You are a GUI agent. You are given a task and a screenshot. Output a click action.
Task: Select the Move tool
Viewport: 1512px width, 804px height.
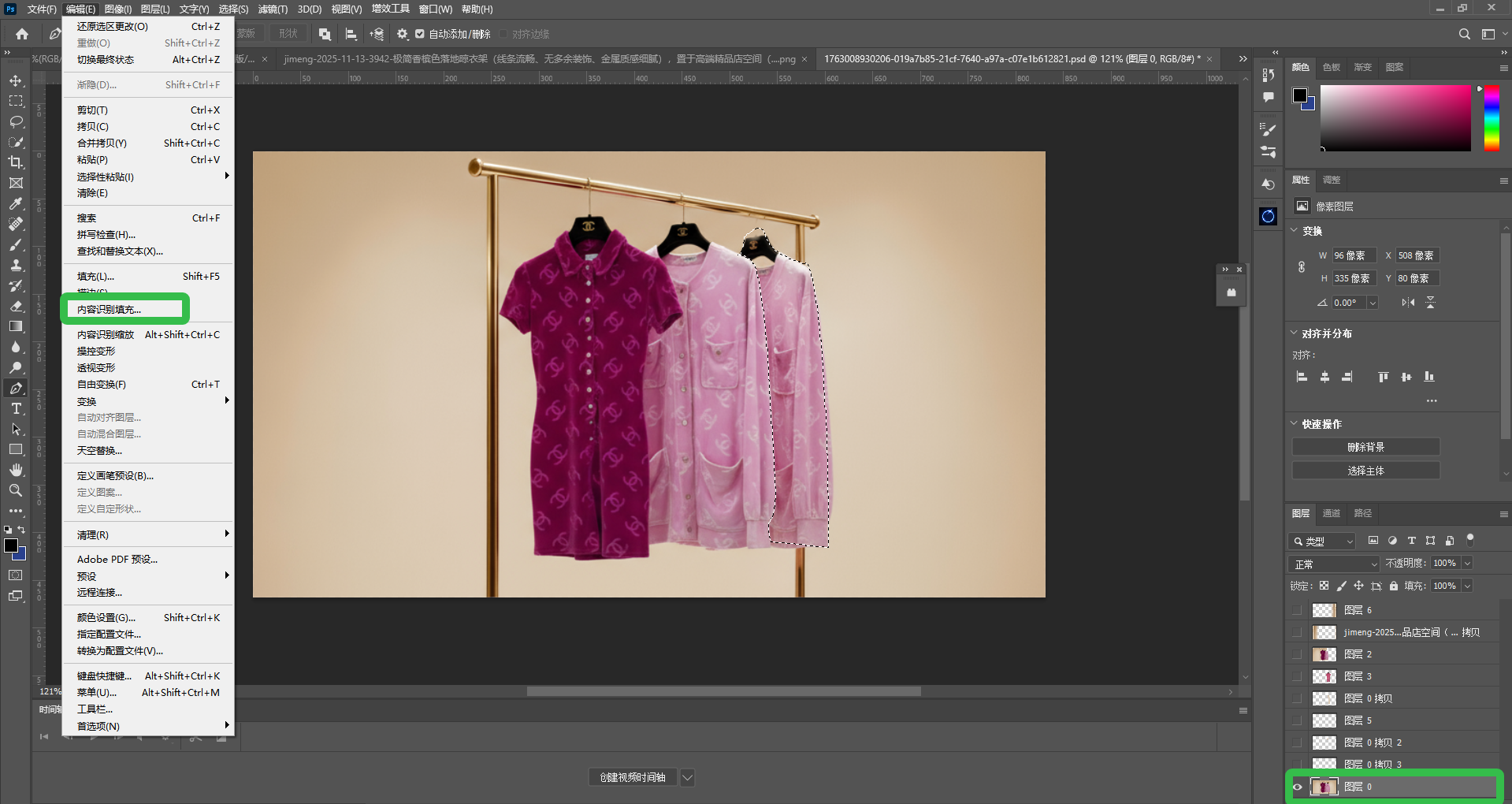click(x=16, y=80)
